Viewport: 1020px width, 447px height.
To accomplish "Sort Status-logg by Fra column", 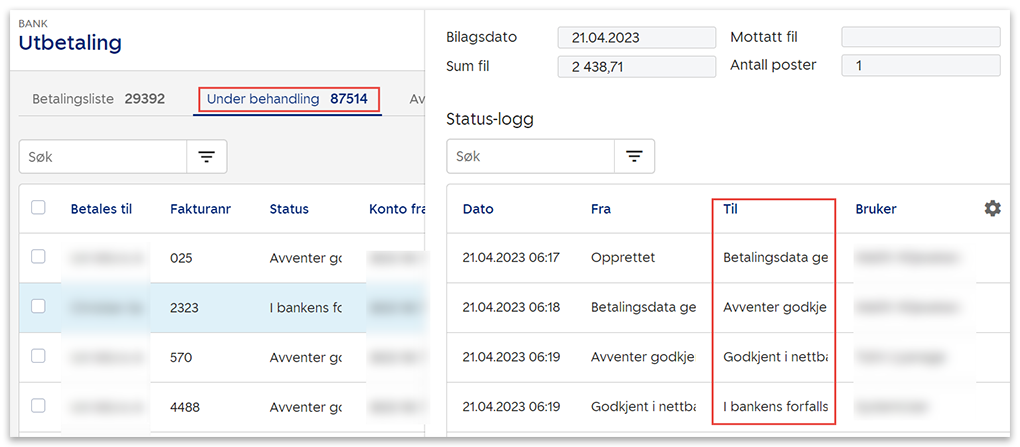I will tap(600, 209).
